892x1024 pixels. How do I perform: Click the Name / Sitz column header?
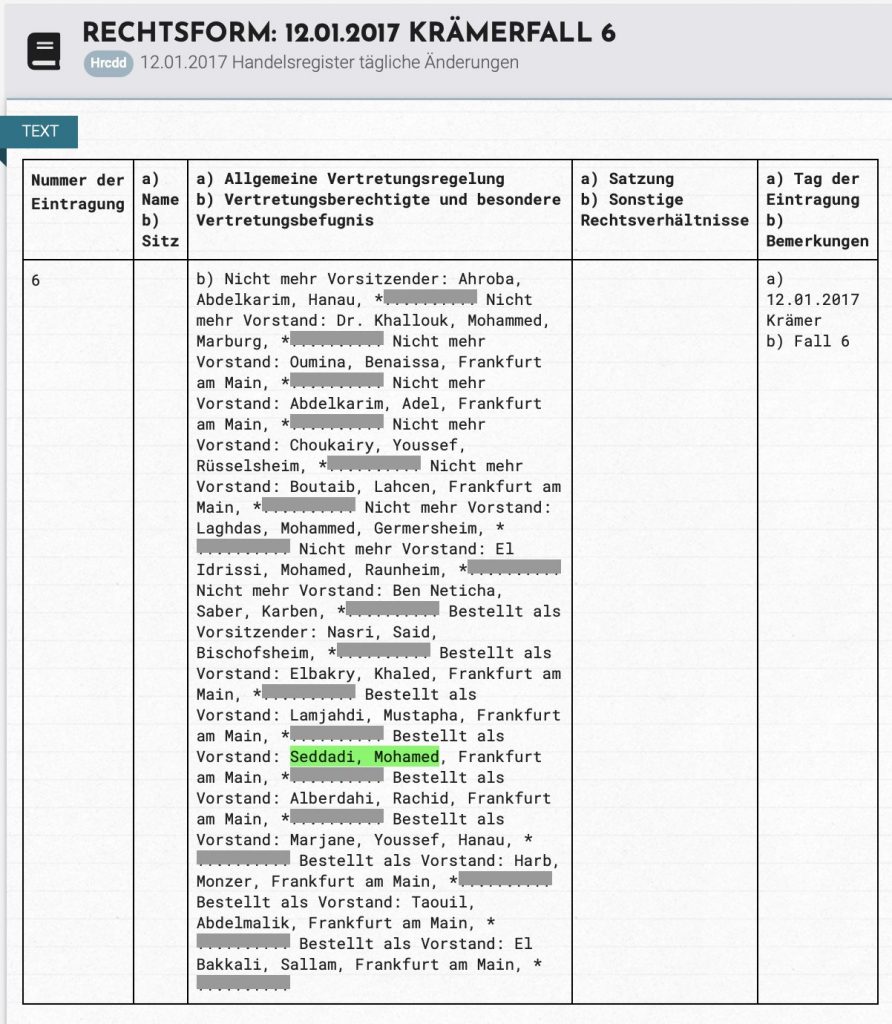tap(160, 209)
